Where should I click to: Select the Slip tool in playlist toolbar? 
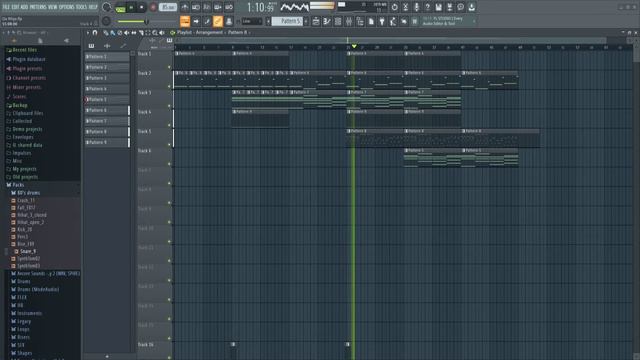point(133,33)
